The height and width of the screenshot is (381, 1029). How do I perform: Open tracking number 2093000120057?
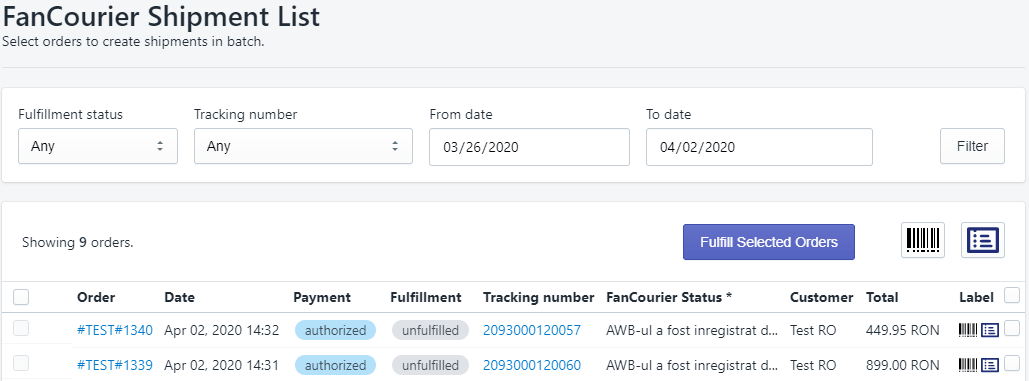click(x=532, y=331)
